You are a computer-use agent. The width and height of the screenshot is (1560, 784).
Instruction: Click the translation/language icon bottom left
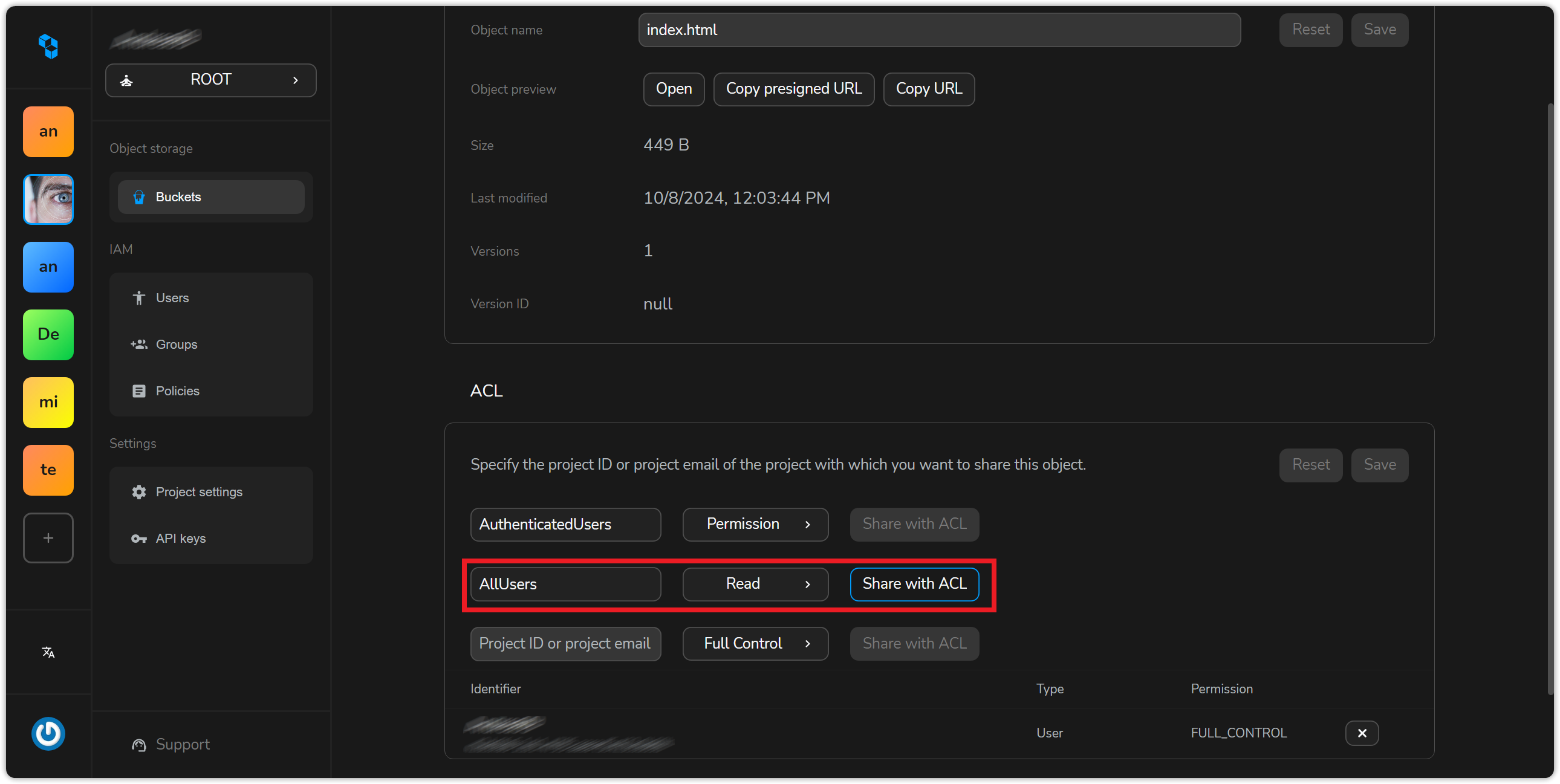click(x=49, y=652)
